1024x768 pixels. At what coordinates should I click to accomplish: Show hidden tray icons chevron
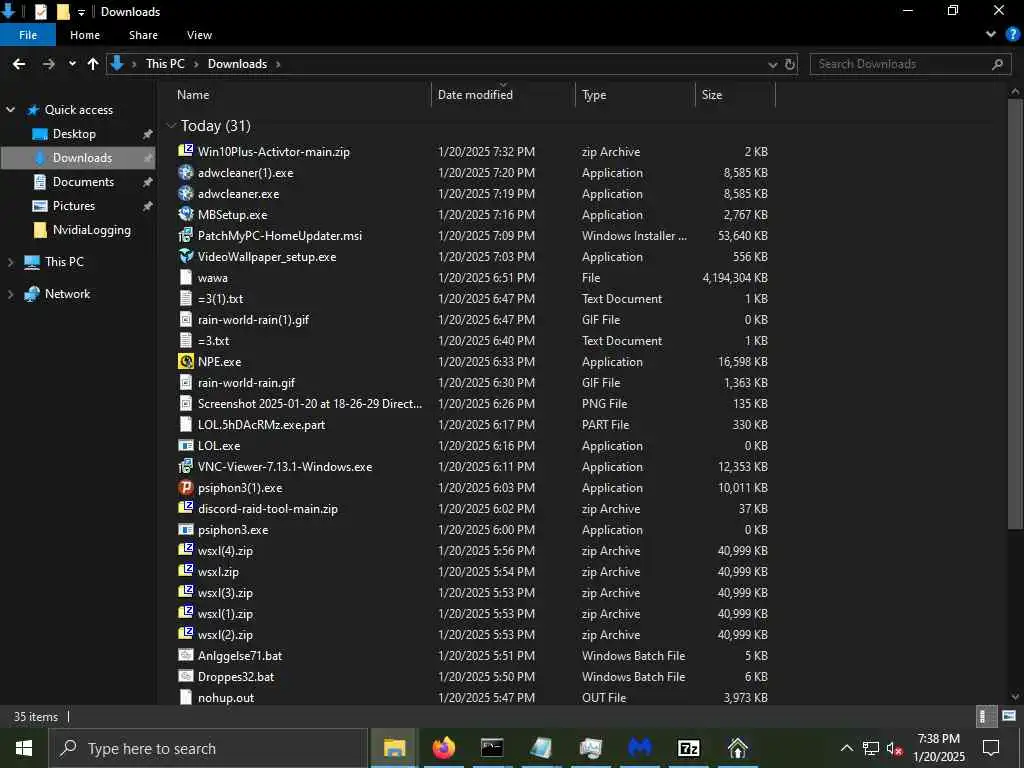pos(846,748)
